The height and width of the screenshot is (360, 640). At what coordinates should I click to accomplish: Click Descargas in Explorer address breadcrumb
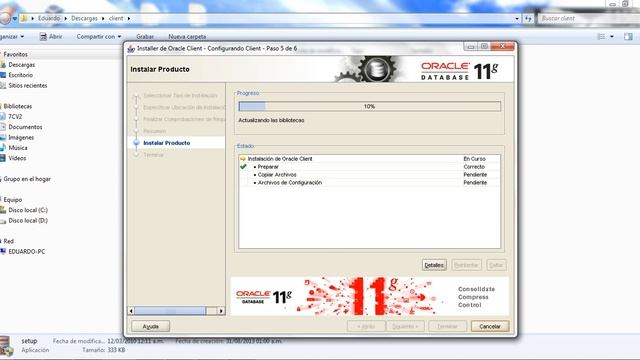point(84,18)
